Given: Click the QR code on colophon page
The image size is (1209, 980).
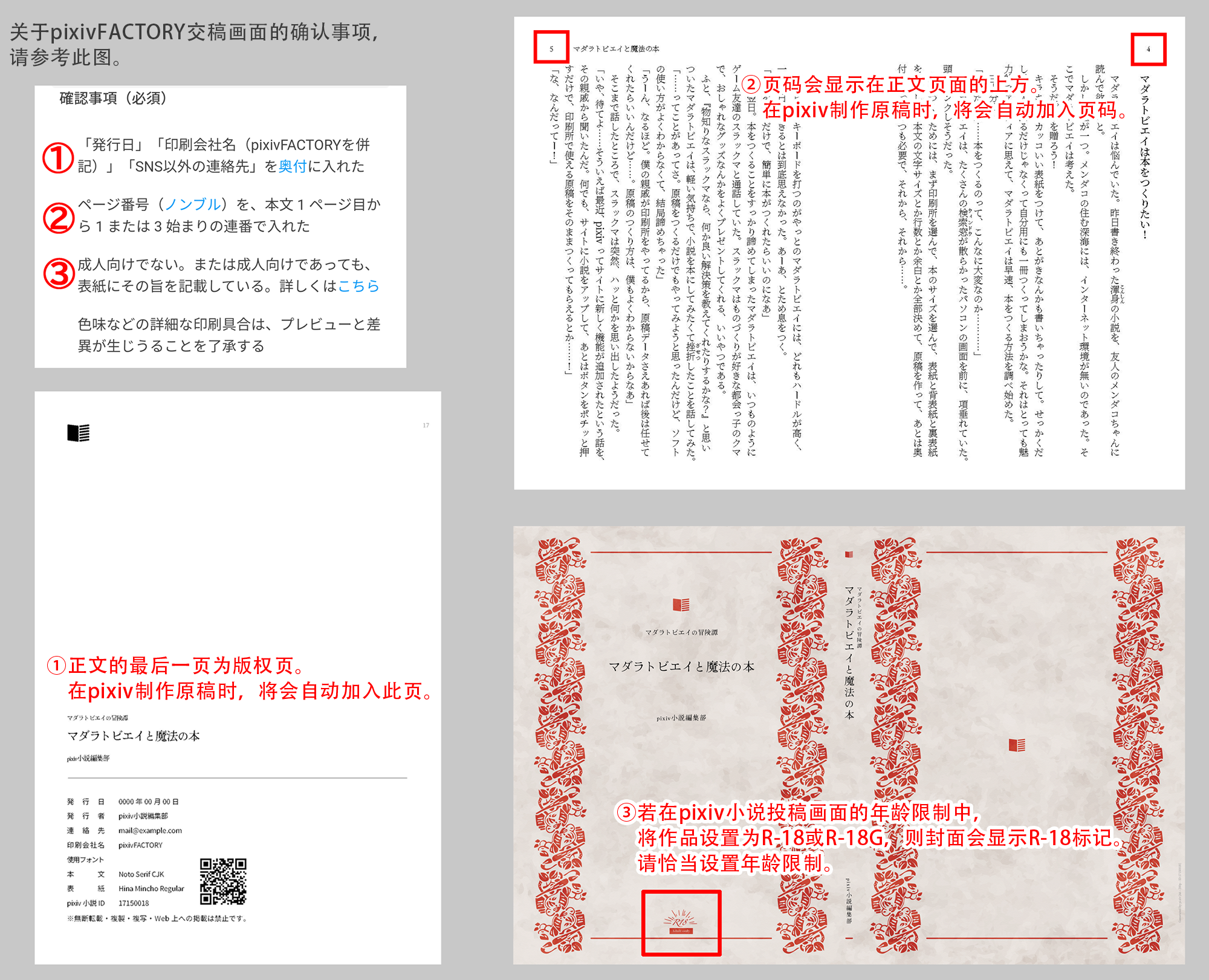Looking at the screenshot, I should (223, 881).
